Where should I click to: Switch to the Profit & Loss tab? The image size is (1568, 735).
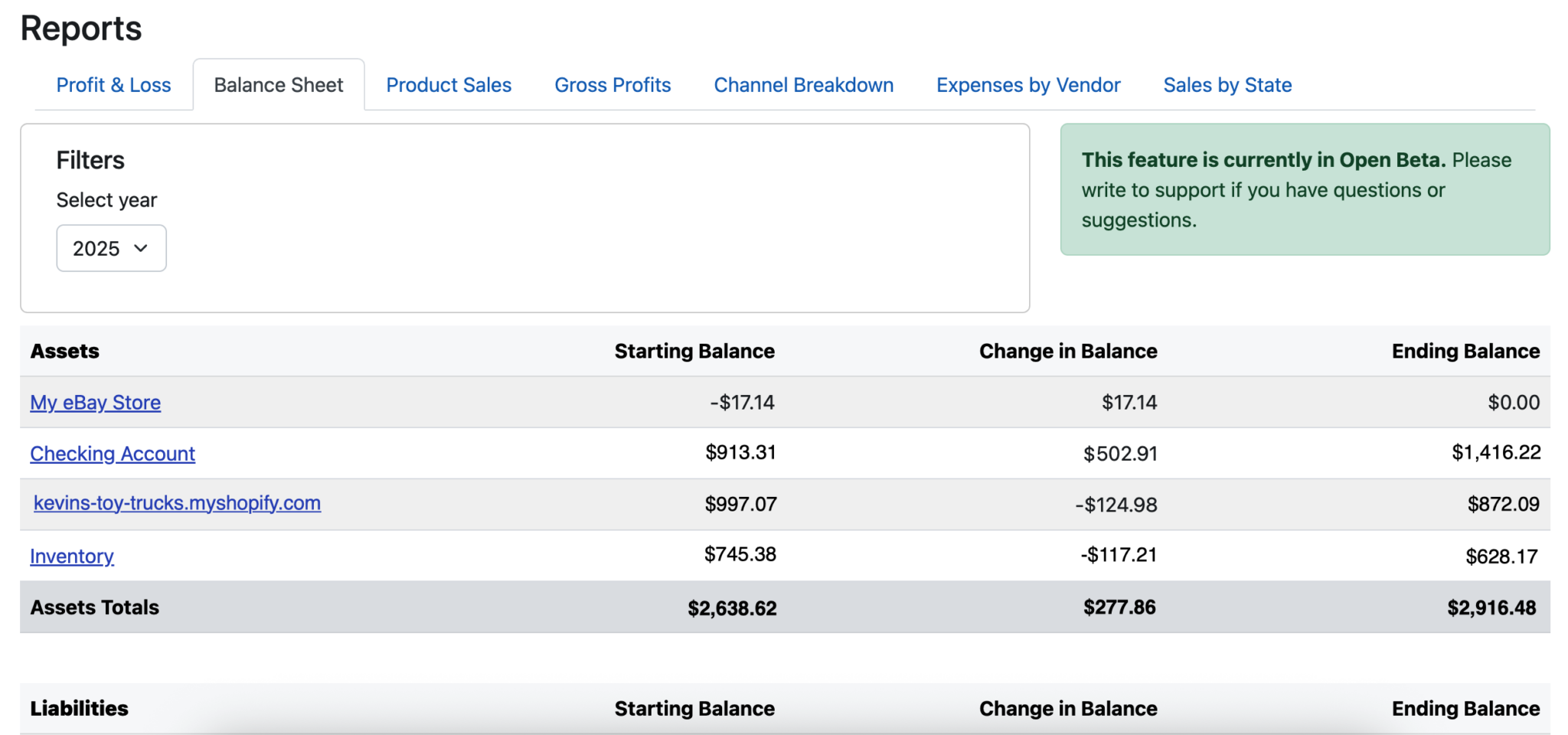pos(113,85)
